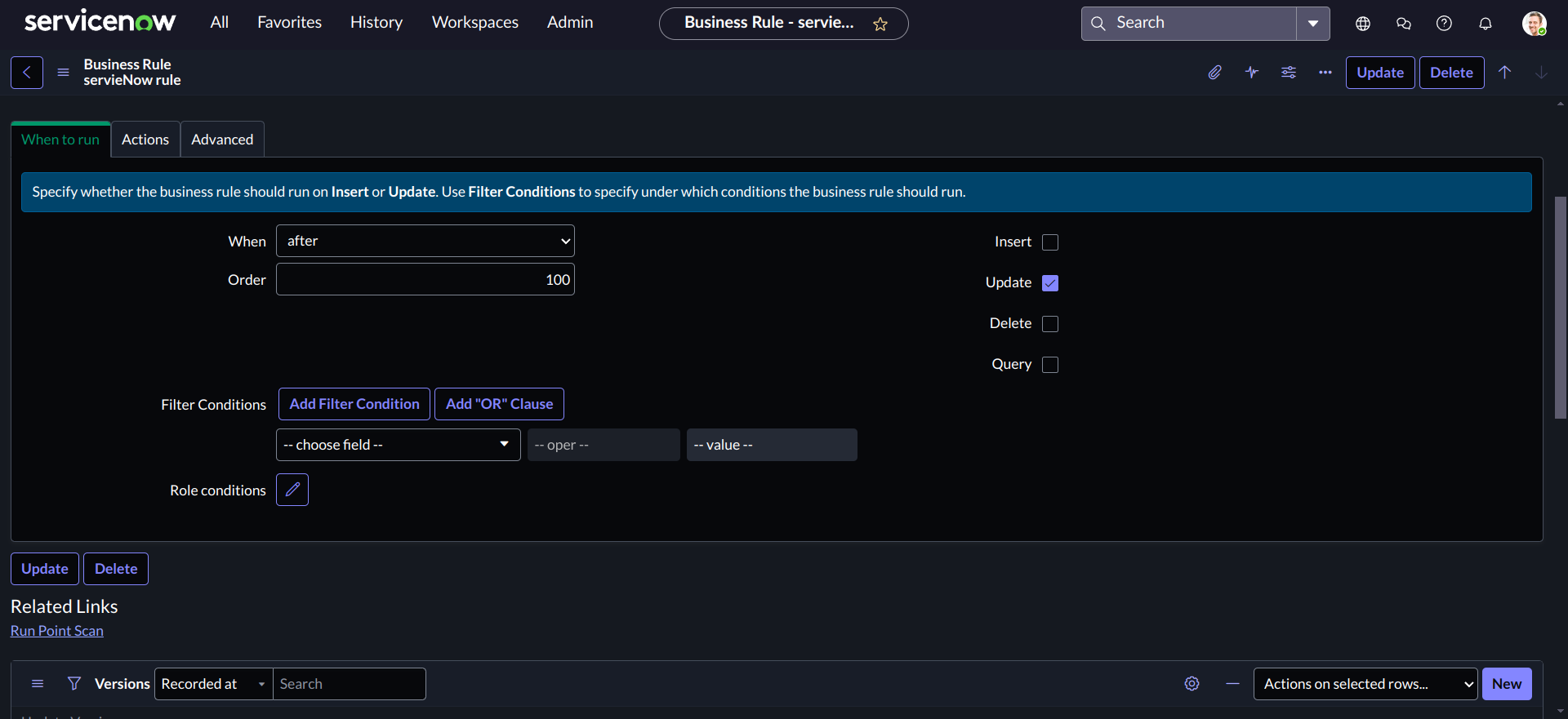The height and width of the screenshot is (719, 1568).
Task: Open the When dropdown set to after
Action: click(425, 241)
